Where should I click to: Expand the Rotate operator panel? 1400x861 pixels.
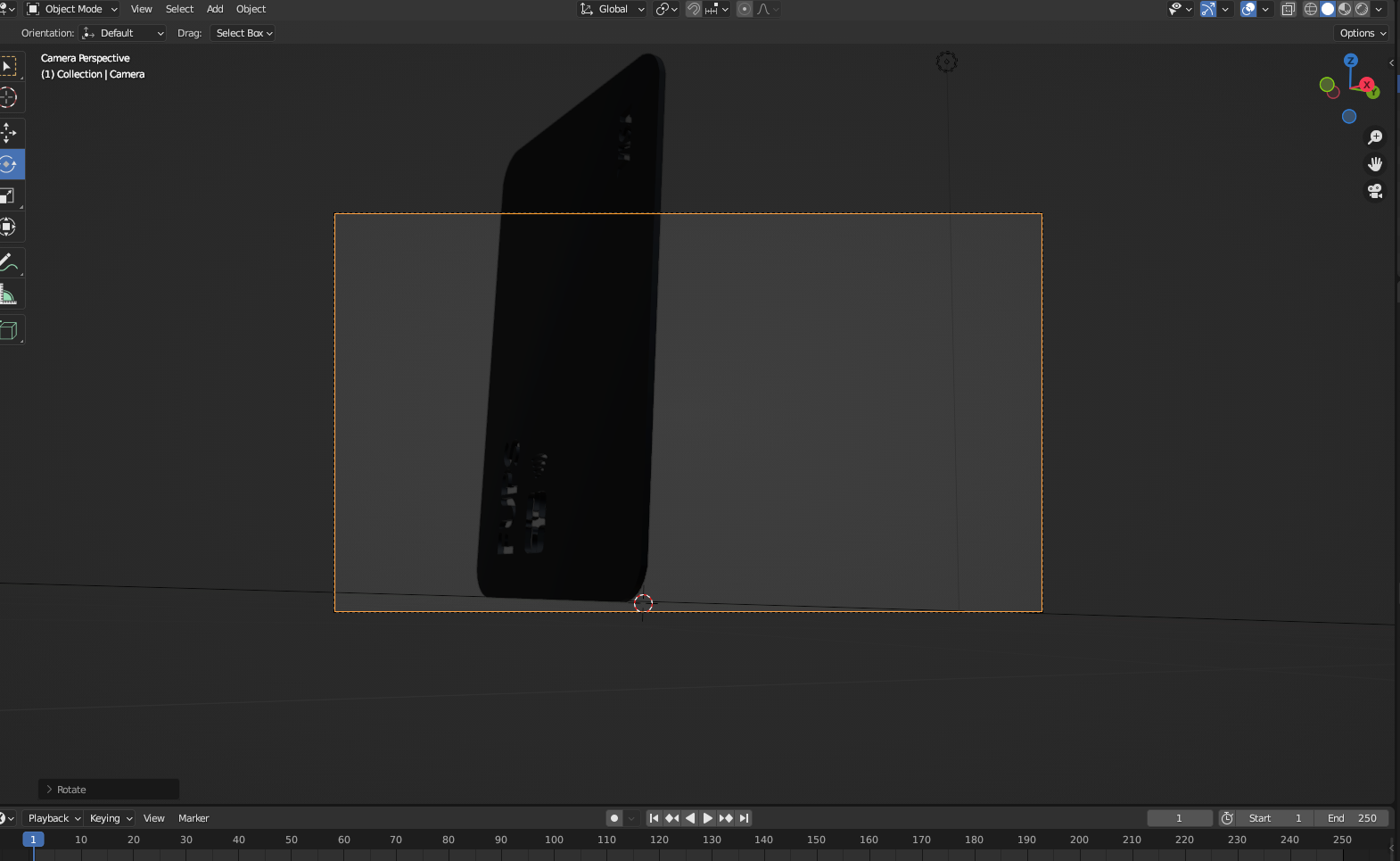point(109,790)
